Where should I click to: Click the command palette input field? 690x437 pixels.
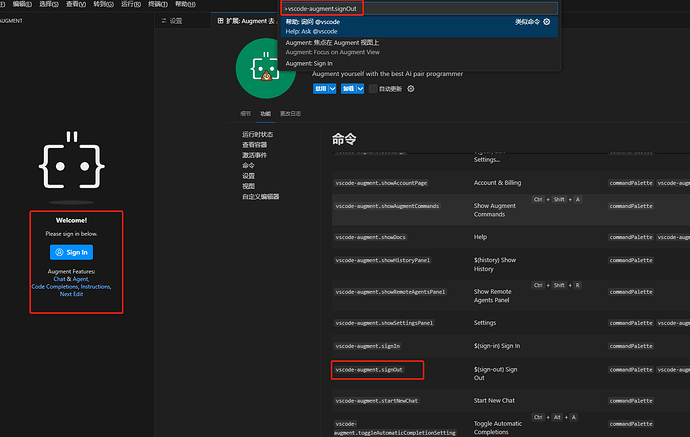419,8
